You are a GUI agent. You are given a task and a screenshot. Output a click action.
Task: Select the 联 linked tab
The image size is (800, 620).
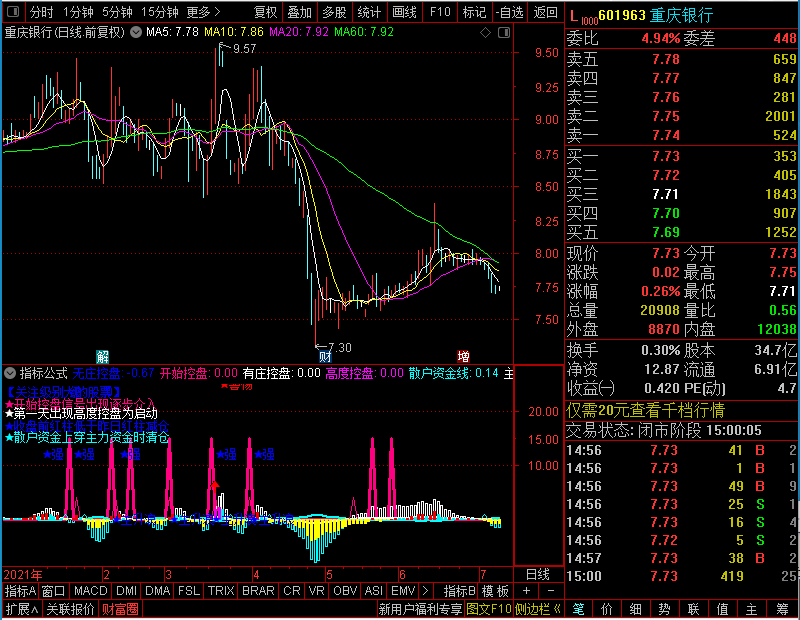(693, 609)
